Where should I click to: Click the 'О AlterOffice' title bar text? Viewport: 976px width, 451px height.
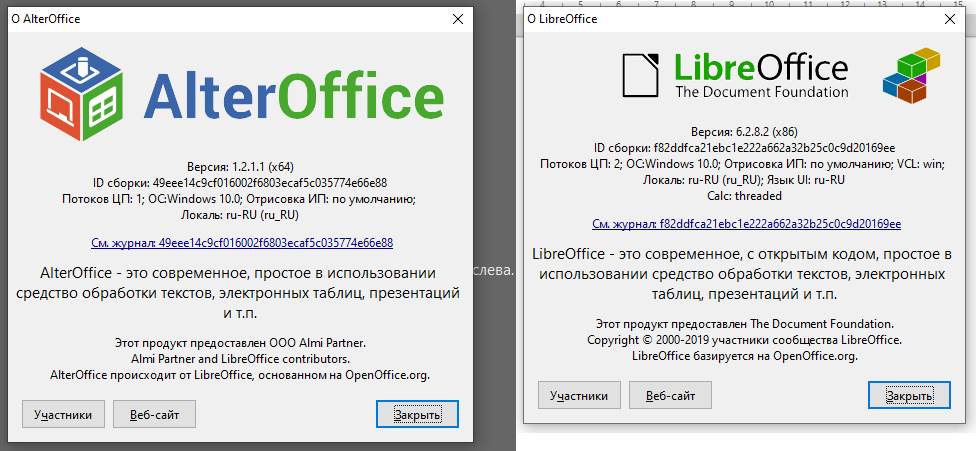(x=46, y=19)
